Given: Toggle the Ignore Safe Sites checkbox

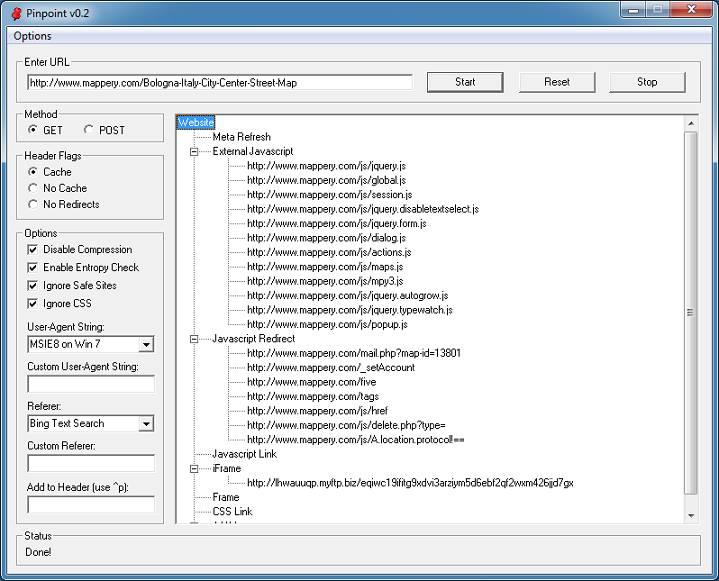Looking at the screenshot, I should 33,286.
